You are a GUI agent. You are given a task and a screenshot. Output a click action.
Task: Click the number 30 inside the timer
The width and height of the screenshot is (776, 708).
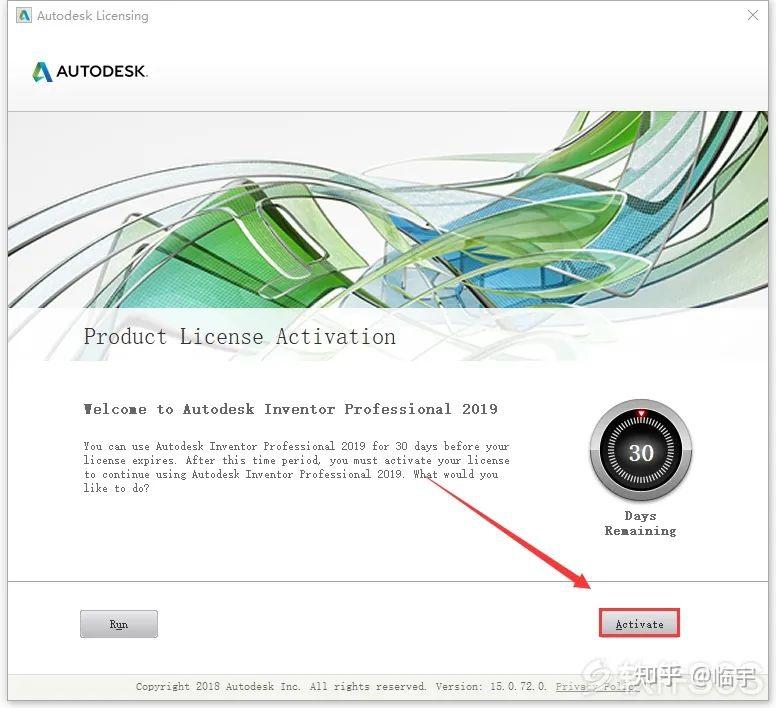641,453
